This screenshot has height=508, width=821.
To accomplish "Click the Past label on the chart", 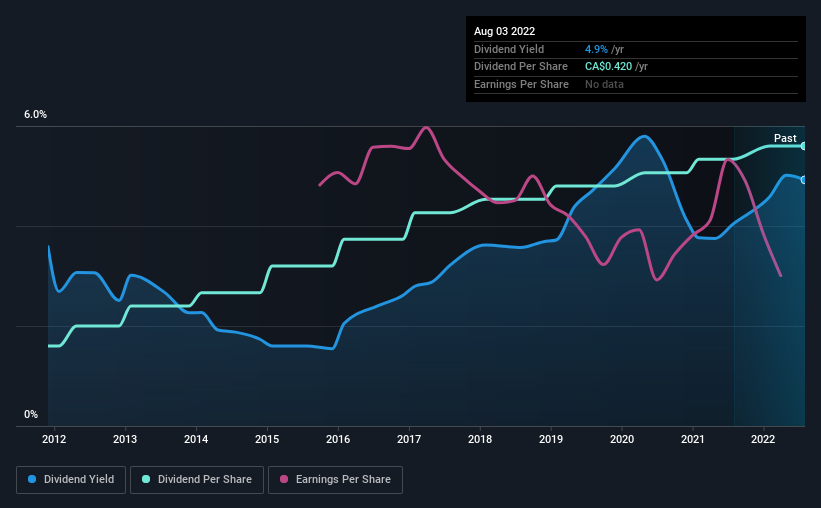I will 785,138.
